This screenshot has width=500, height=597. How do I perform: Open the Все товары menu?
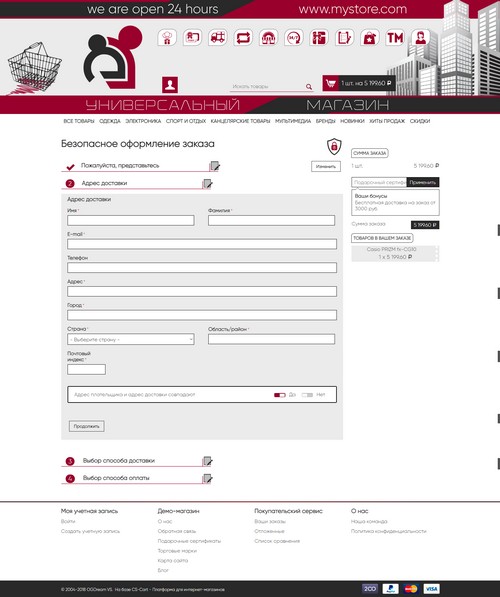tap(79, 121)
